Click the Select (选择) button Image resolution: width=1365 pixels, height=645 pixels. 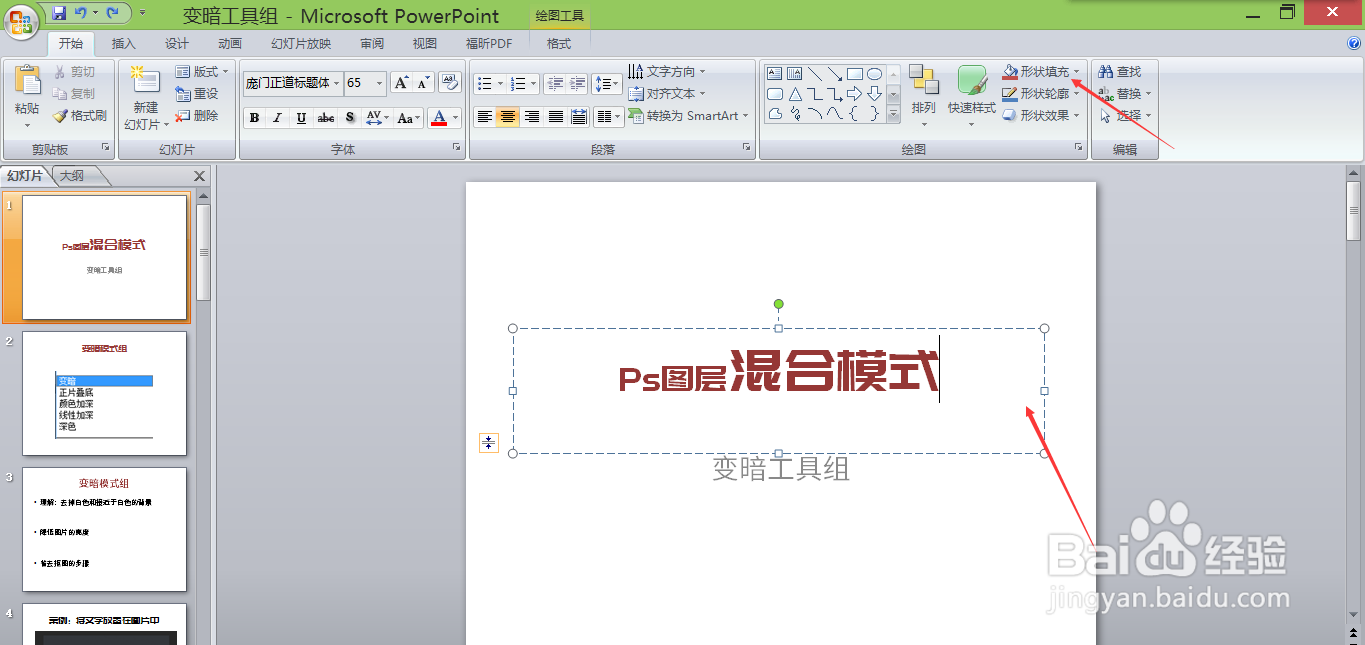pos(1125,115)
